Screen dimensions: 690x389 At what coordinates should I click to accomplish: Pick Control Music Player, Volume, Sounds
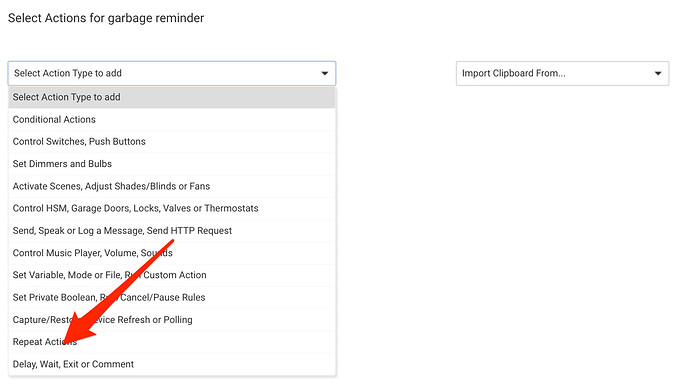point(172,253)
